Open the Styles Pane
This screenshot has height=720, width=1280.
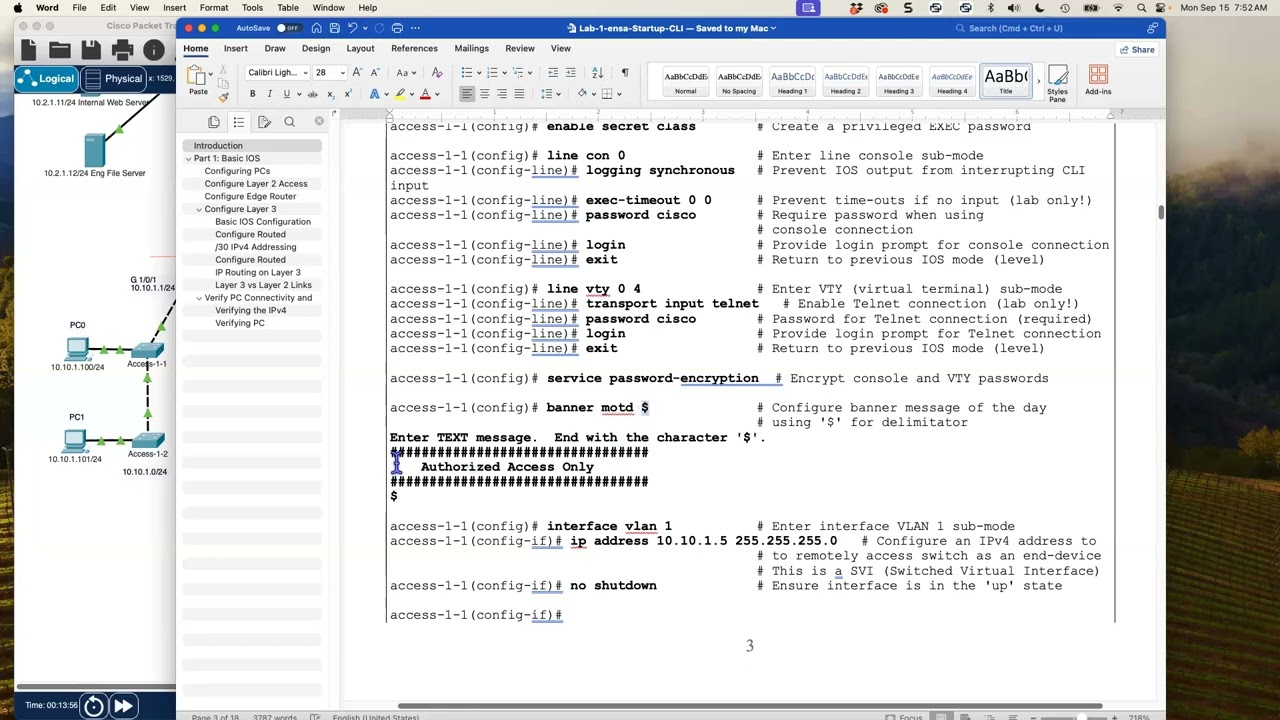(1057, 84)
